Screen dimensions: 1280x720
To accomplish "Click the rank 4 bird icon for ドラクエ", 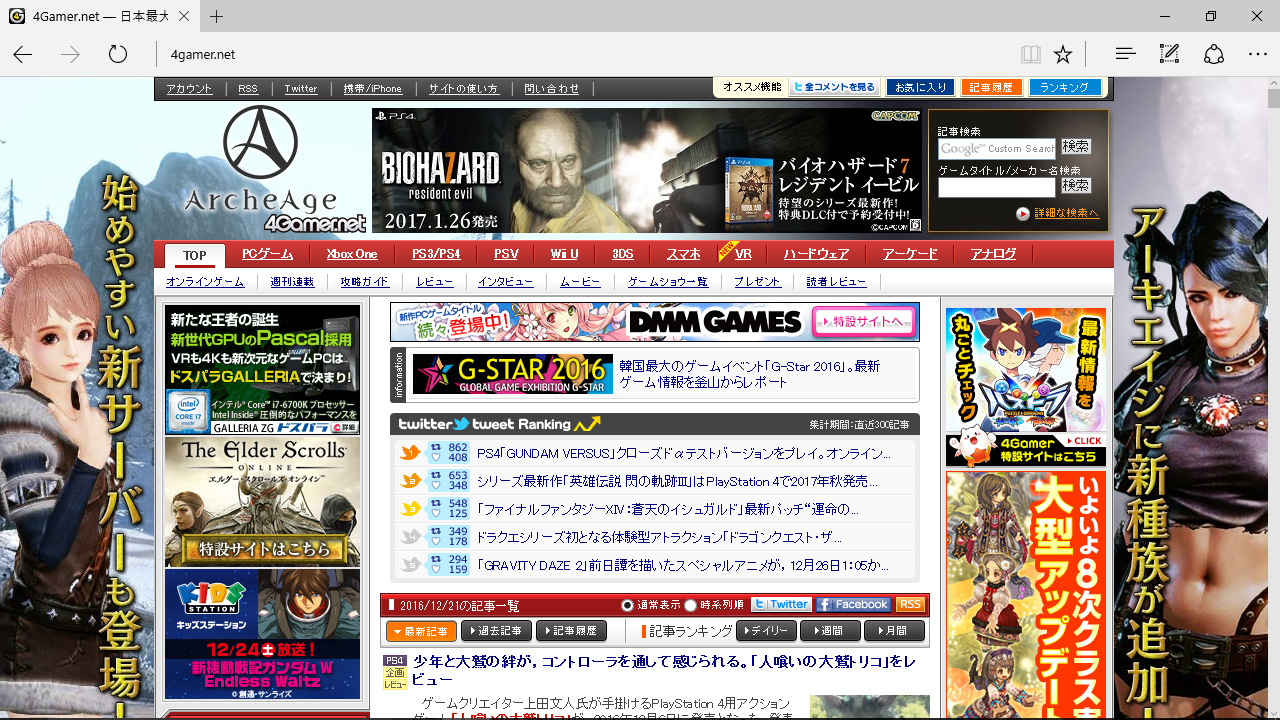I will pyautogui.click(x=409, y=537).
